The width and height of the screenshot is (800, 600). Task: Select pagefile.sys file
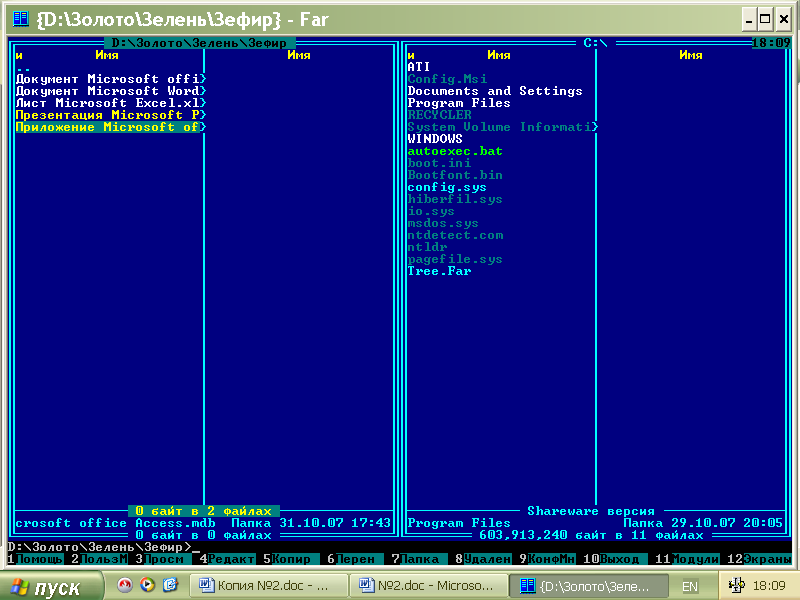[x=455, y=259]
